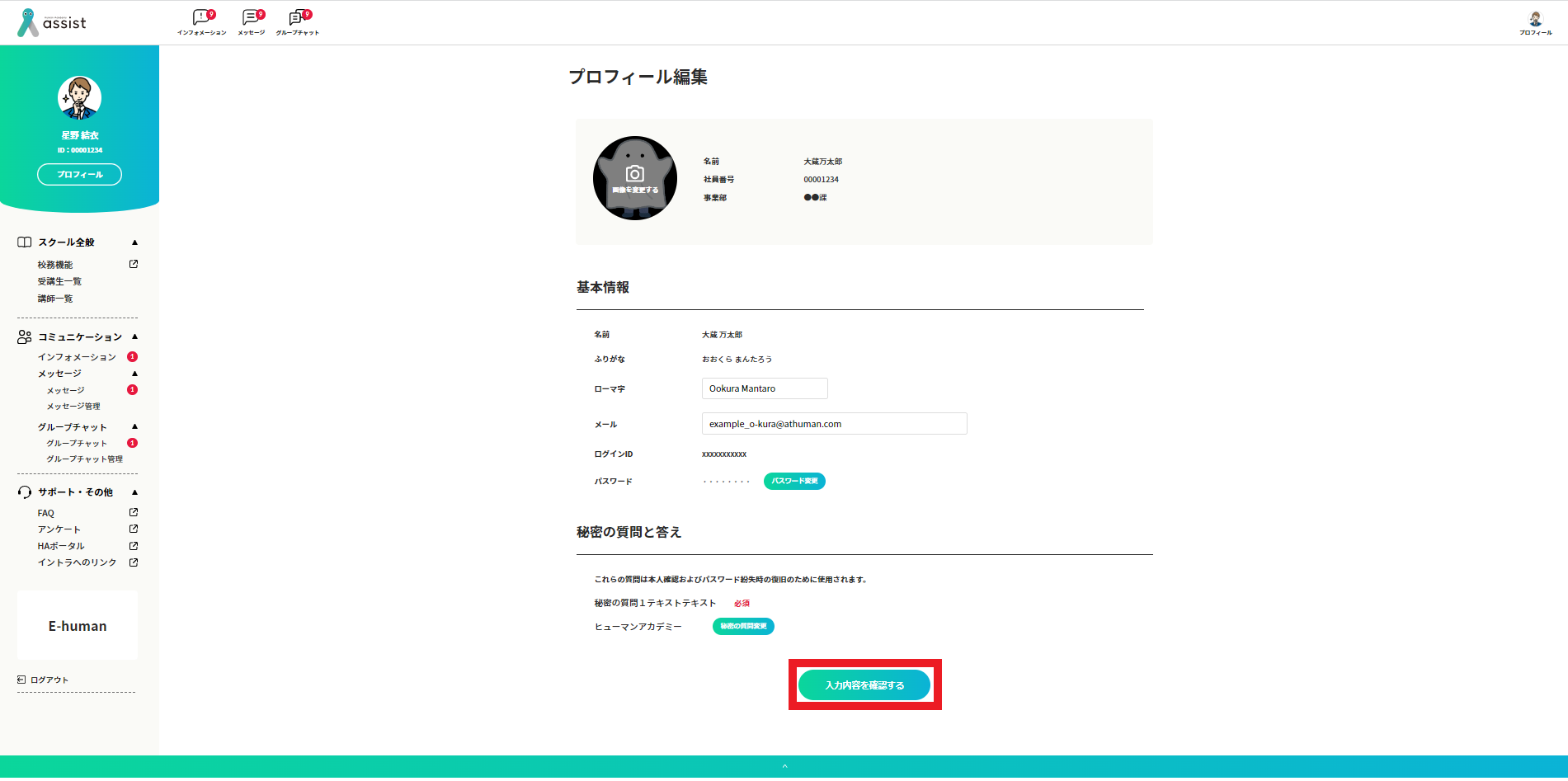Click the パスワード変更 button
Screen dimensions: 1568x781
pos(793,481)
